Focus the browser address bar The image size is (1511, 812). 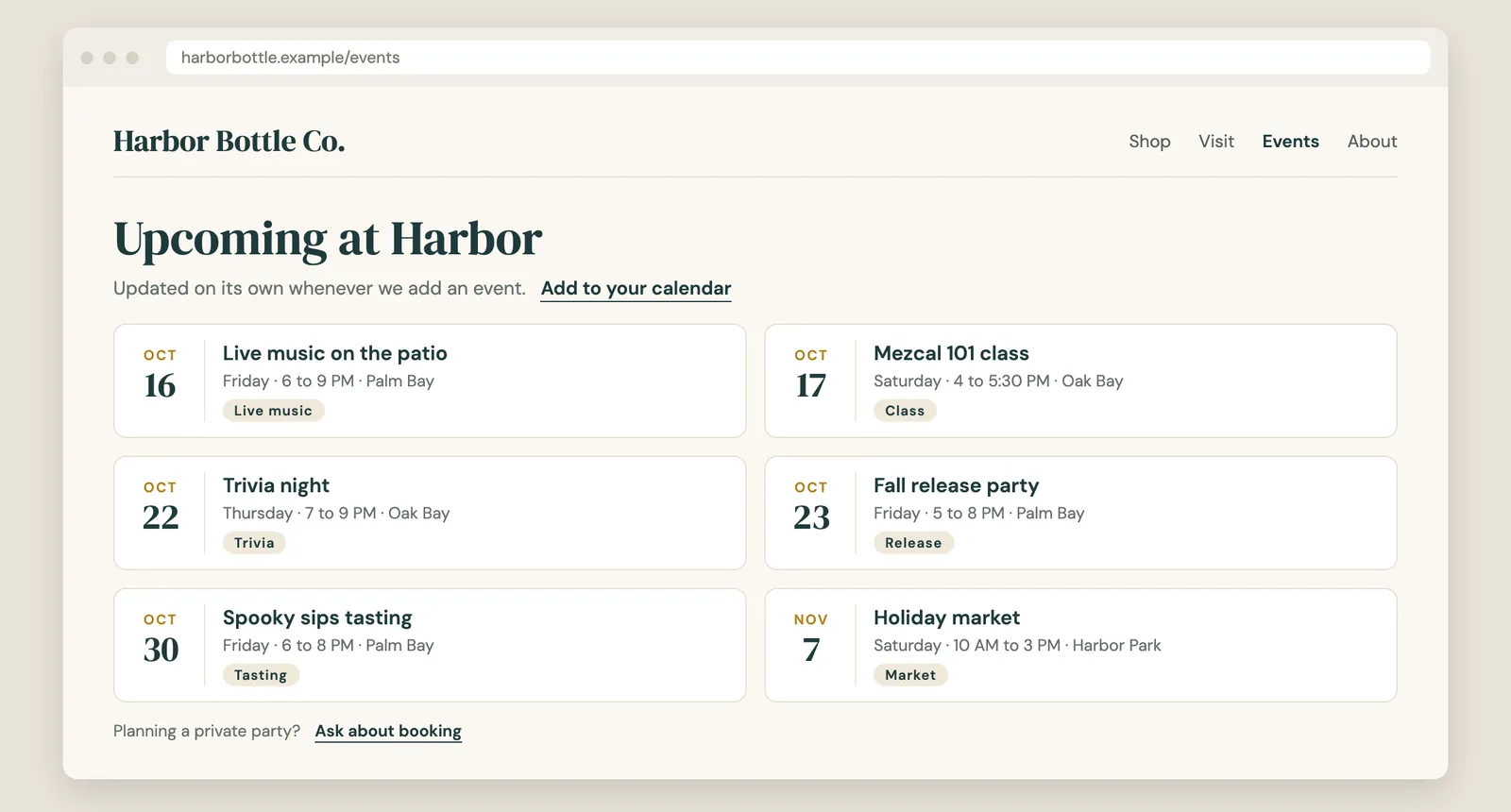(x=798, y=58)
